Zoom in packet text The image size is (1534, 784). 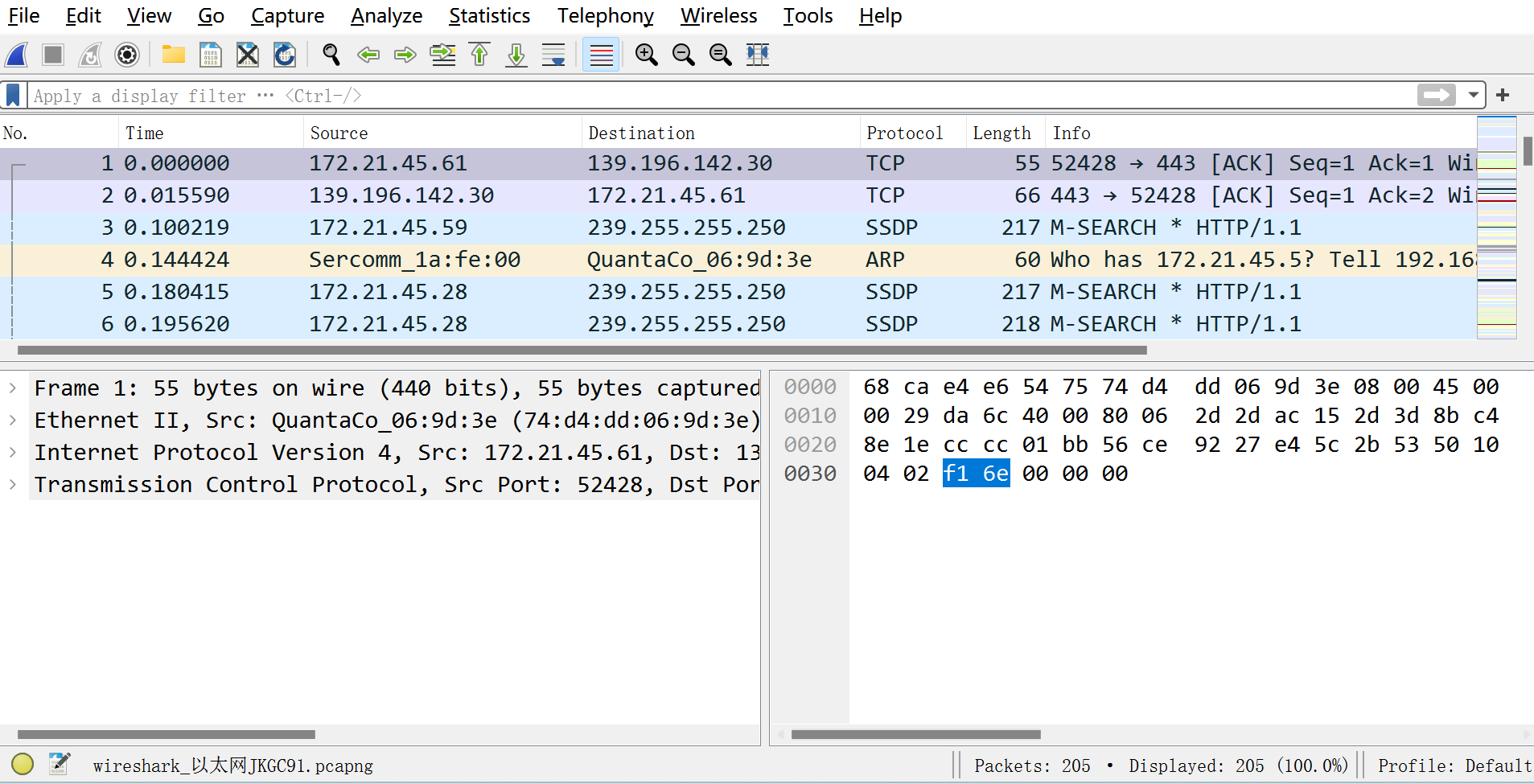646,55
